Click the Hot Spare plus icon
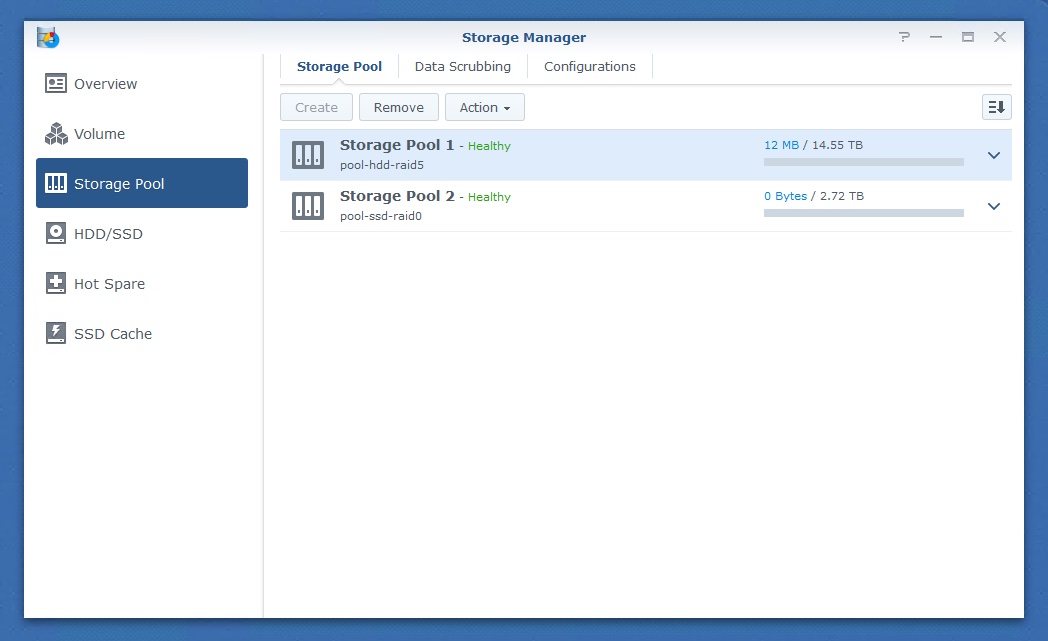1048x641 pixels. click(56, 284)
